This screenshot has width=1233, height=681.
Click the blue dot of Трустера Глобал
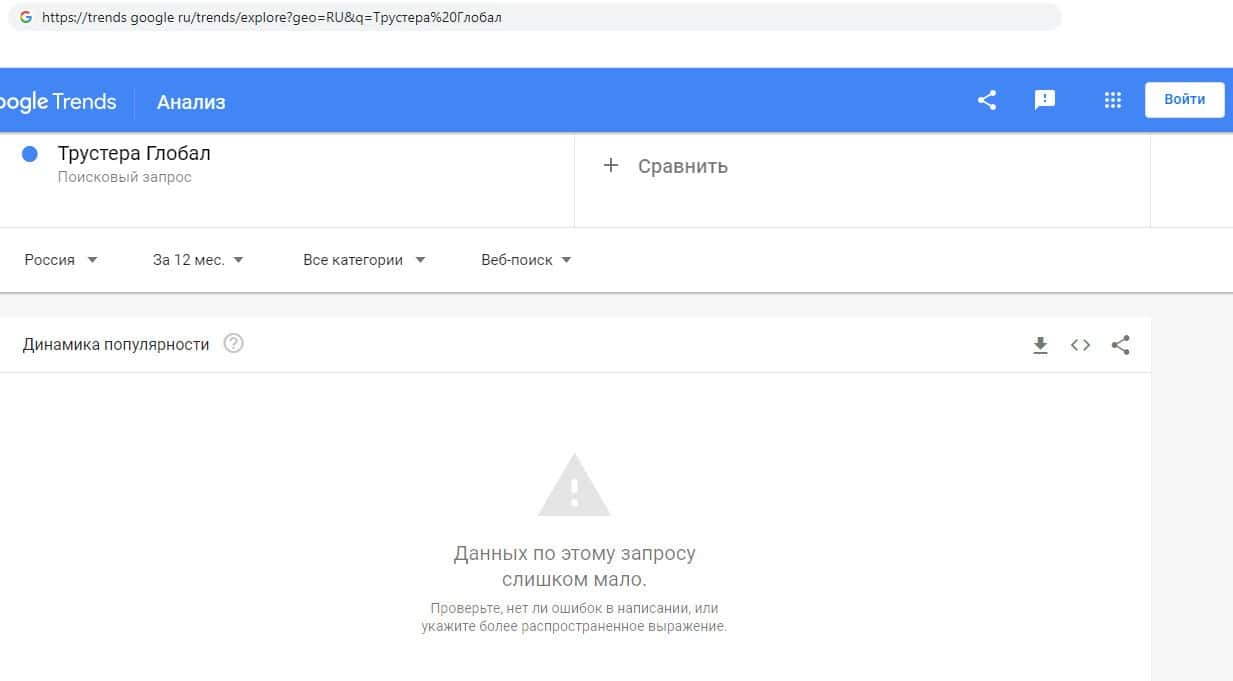tap(30, 154)
